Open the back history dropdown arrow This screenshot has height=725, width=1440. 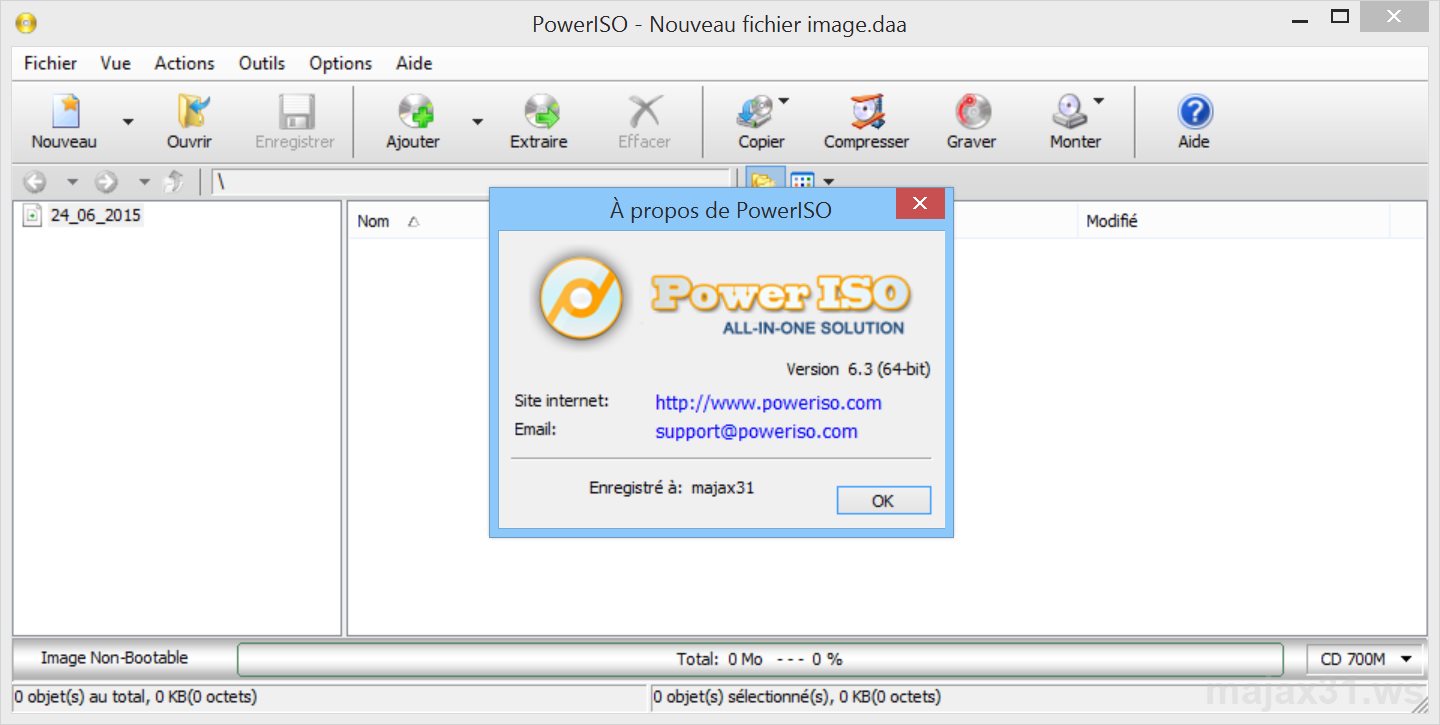coord(72,182)
